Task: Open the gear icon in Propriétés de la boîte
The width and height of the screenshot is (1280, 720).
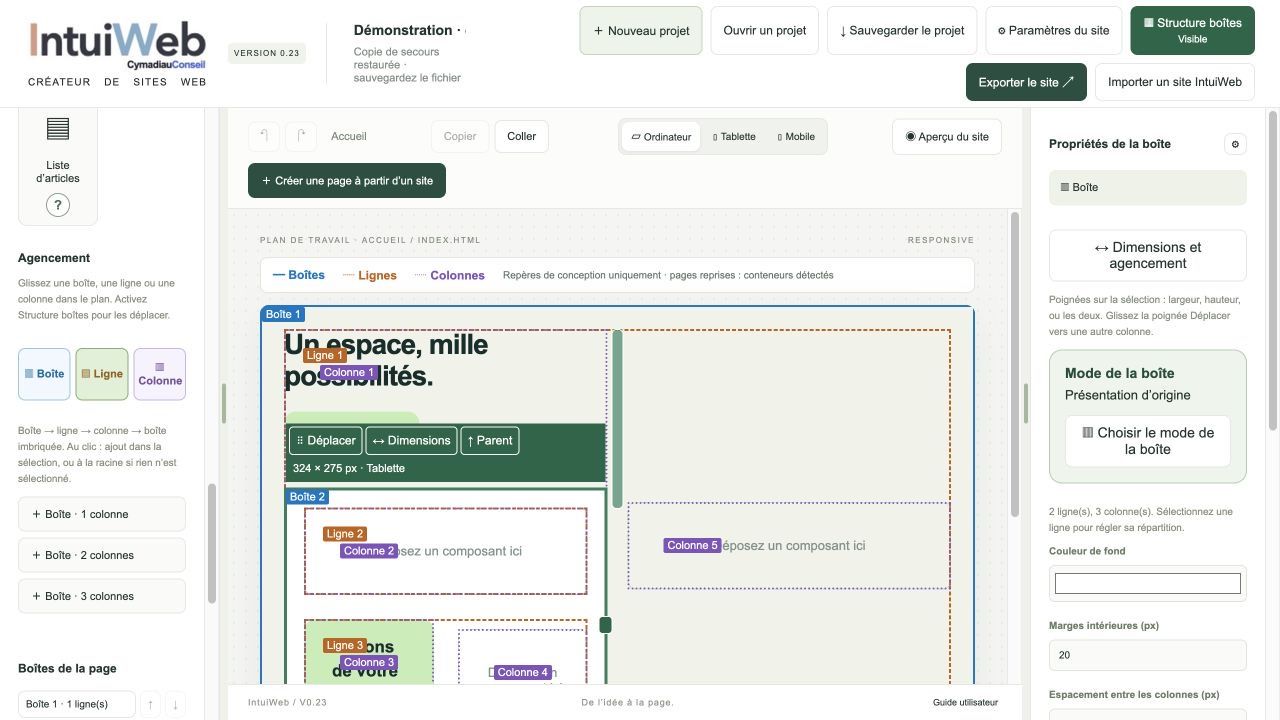Action: pos(1235,144)
